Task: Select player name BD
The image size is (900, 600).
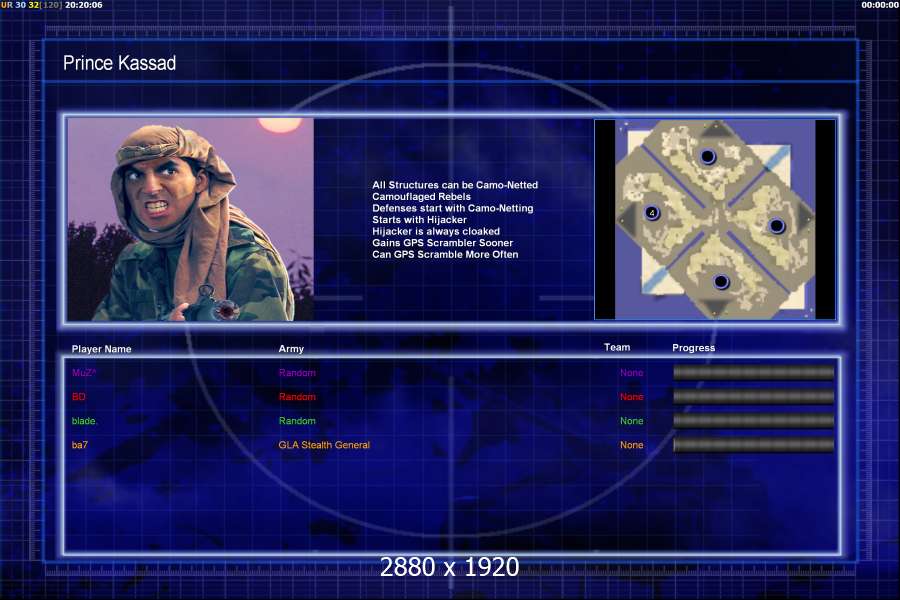Action: (79, 397)
